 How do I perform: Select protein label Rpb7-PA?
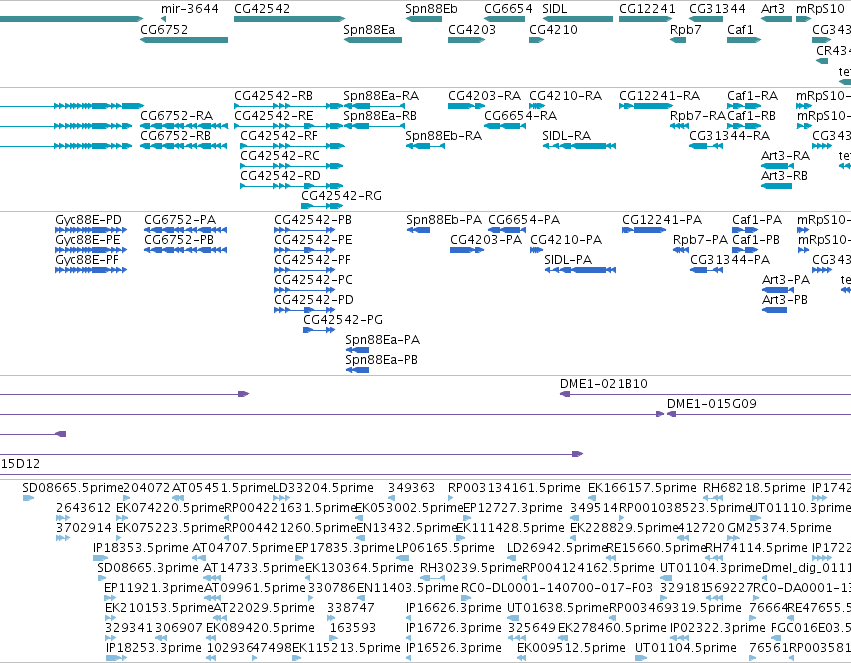coord(700,240)
